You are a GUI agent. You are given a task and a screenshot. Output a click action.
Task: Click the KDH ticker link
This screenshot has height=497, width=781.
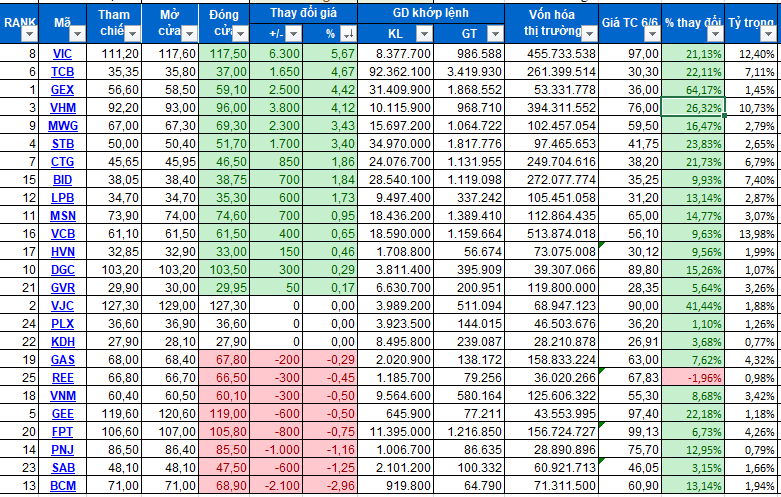tap(62, 342)
